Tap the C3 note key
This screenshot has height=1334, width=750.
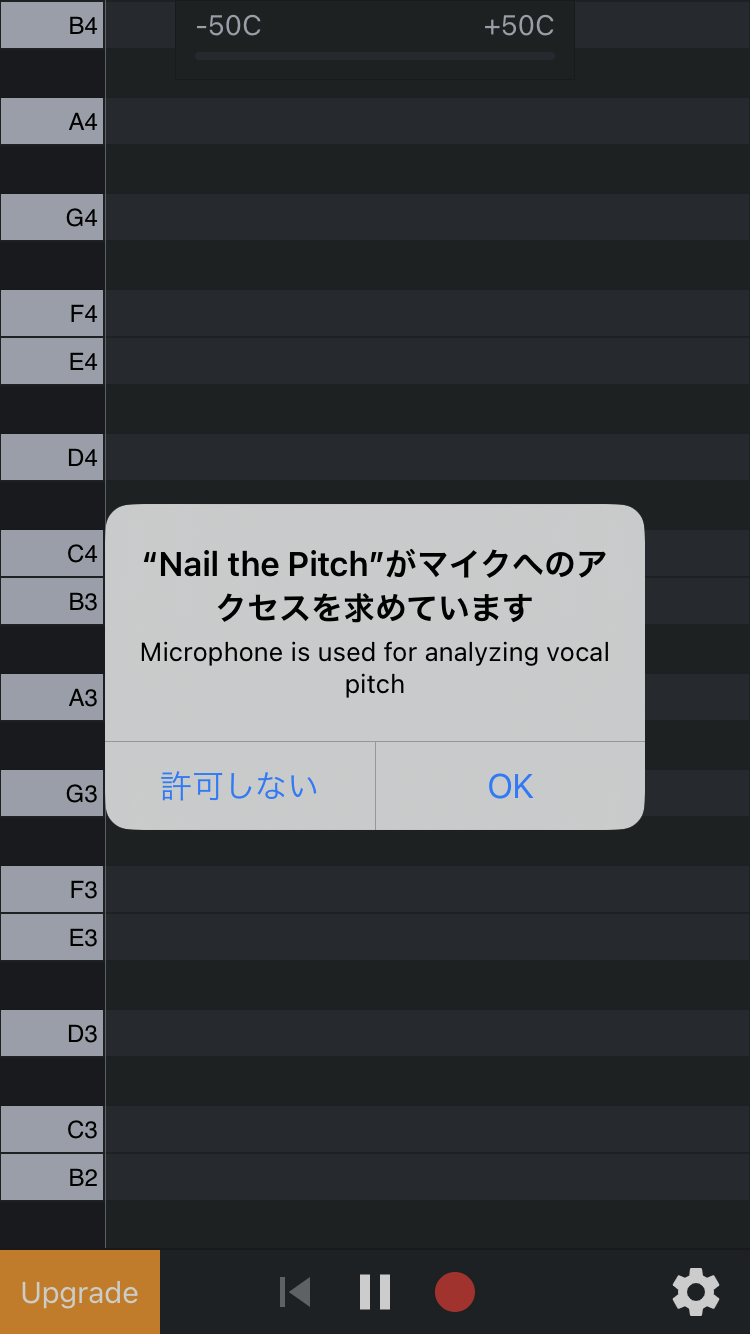[x=52, y=1129]
